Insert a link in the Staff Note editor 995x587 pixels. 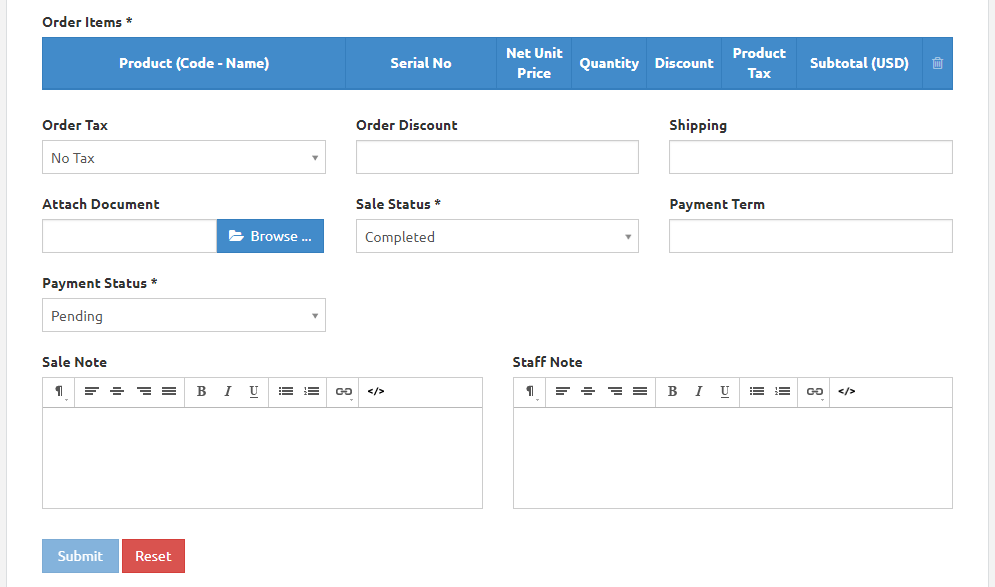coord(815,391)
